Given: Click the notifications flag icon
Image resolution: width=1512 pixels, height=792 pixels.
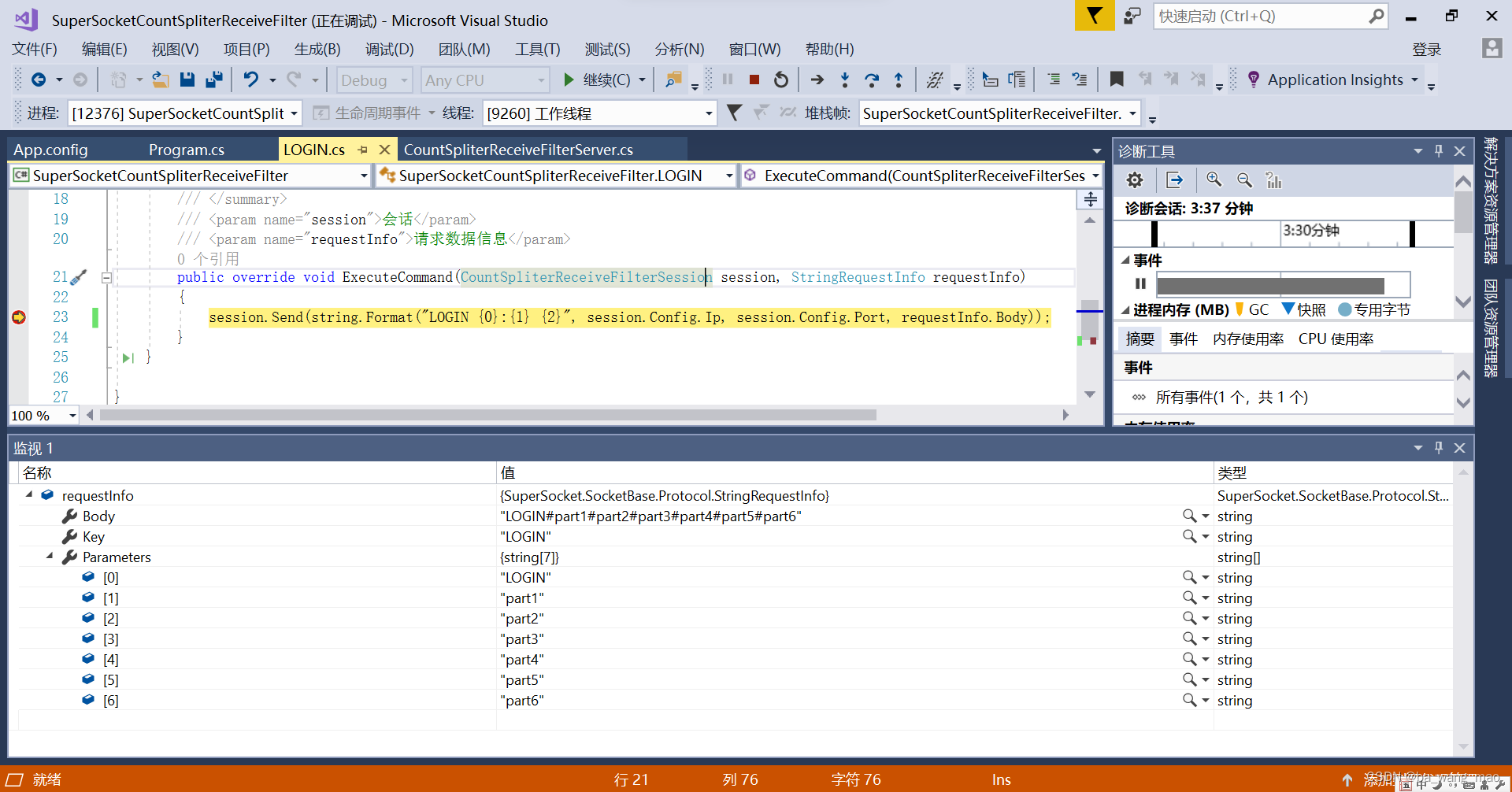Looking at the screenshot, I should 1095,15.
